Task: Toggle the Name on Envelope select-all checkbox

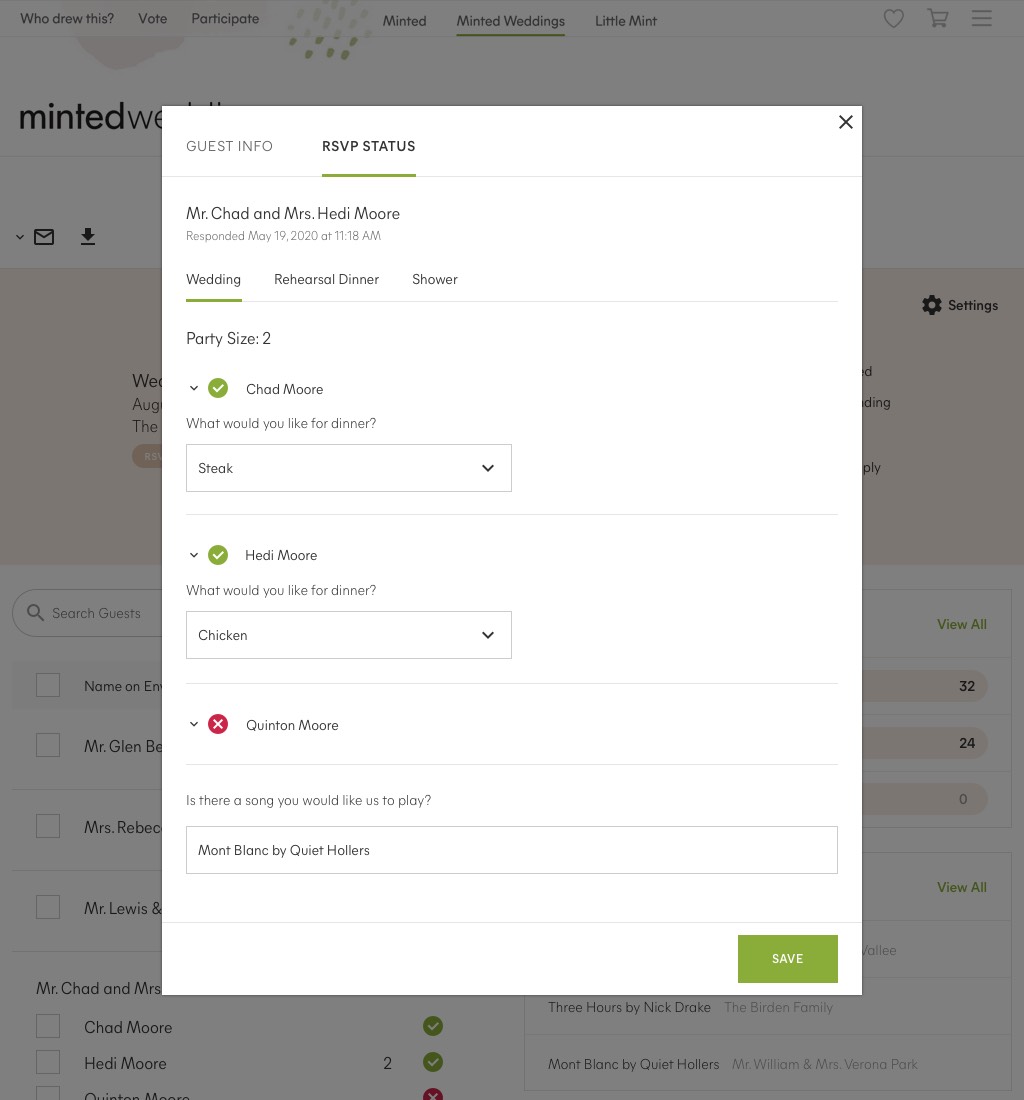Action: click(48, 685)
